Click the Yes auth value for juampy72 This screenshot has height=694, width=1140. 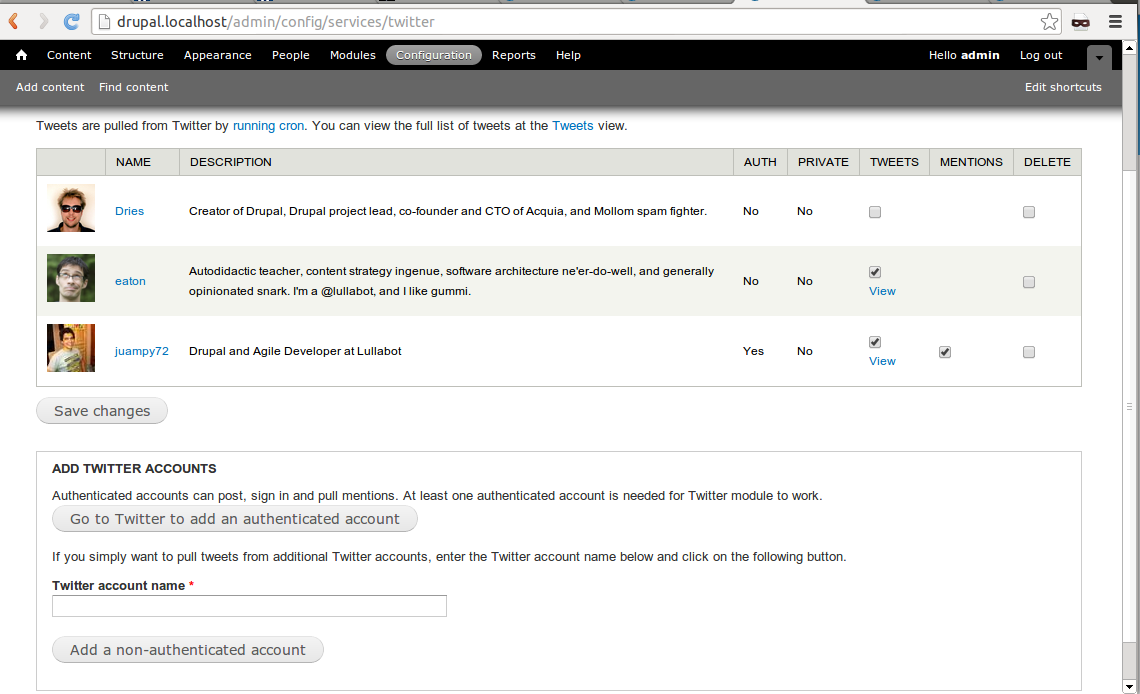tap(753, 351)
